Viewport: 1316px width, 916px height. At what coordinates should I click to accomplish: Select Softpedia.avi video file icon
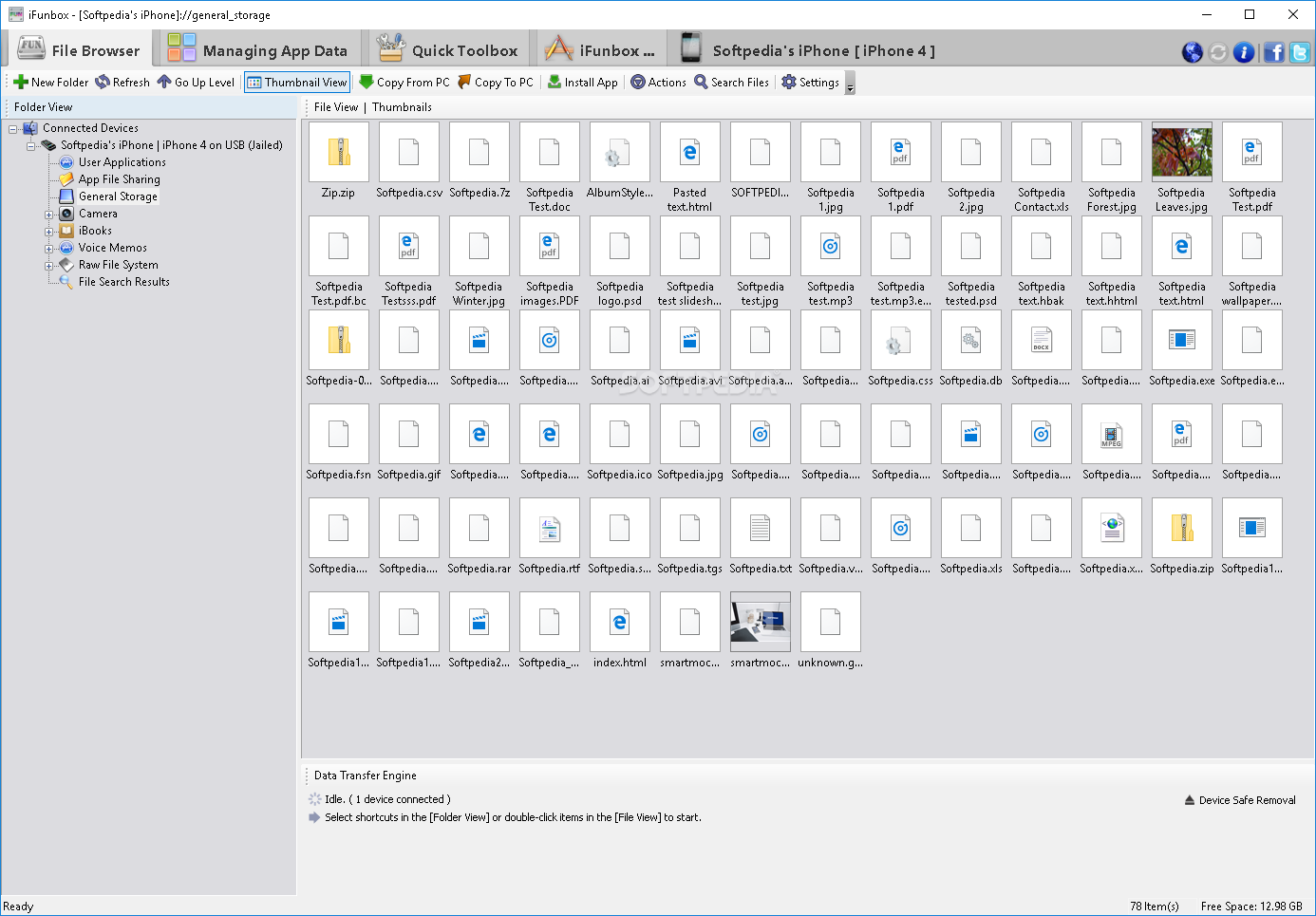(x=690, y=340)
